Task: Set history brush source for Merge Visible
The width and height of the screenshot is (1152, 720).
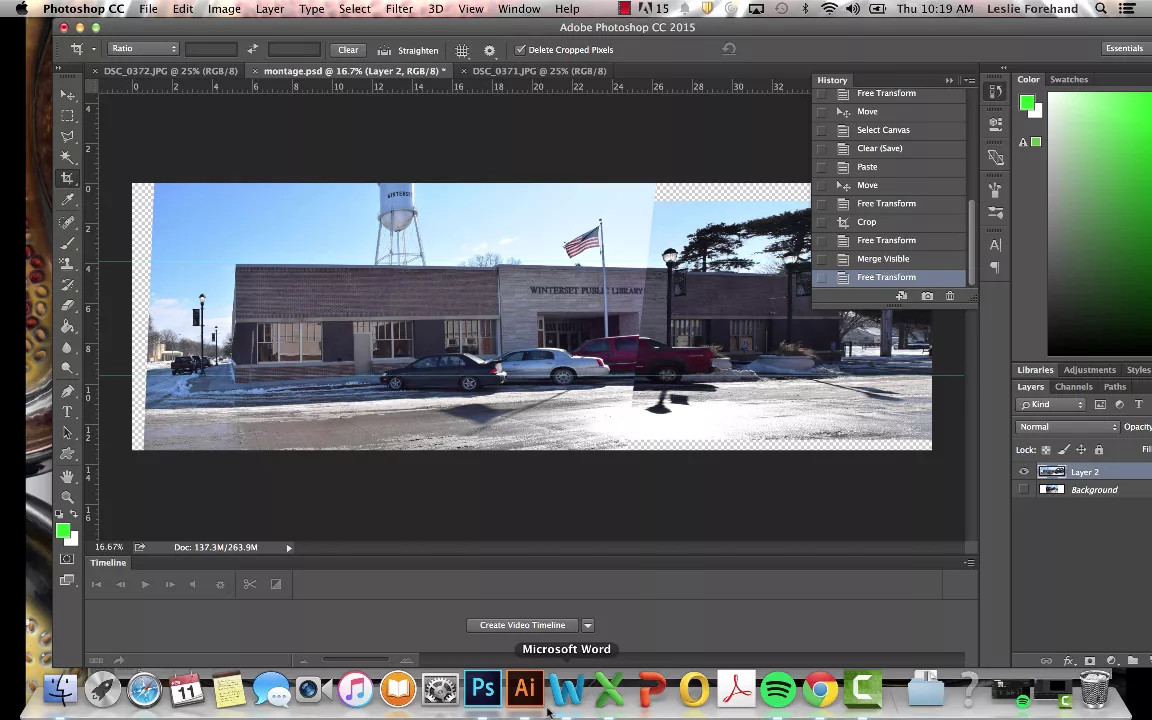Action: coord(821,259)
